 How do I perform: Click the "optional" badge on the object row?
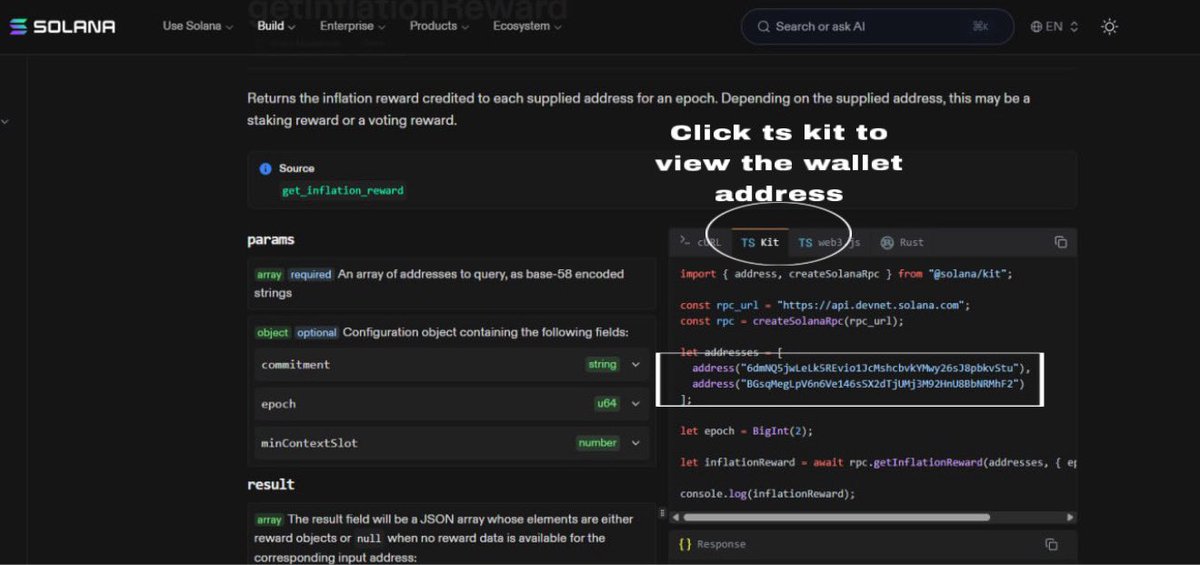click(x=316, y=332)
